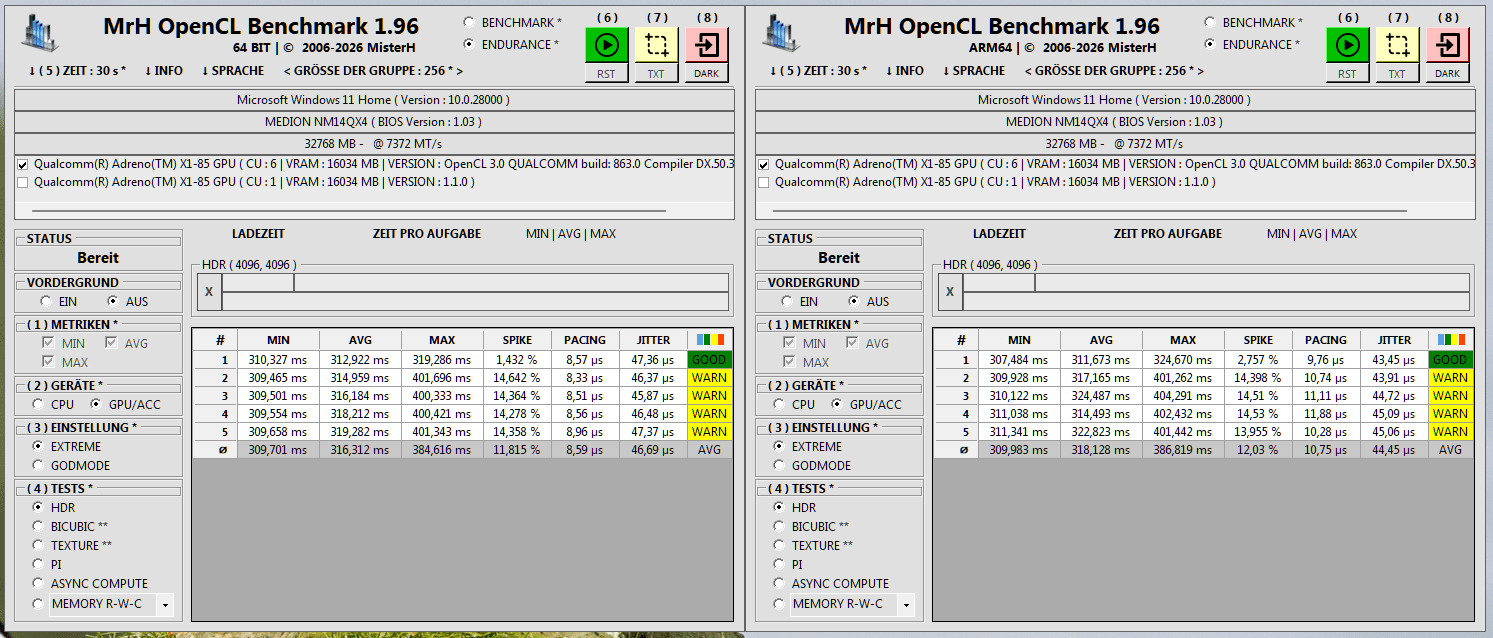Click PACING column header in ARM64 results table

click(1326, 340)
